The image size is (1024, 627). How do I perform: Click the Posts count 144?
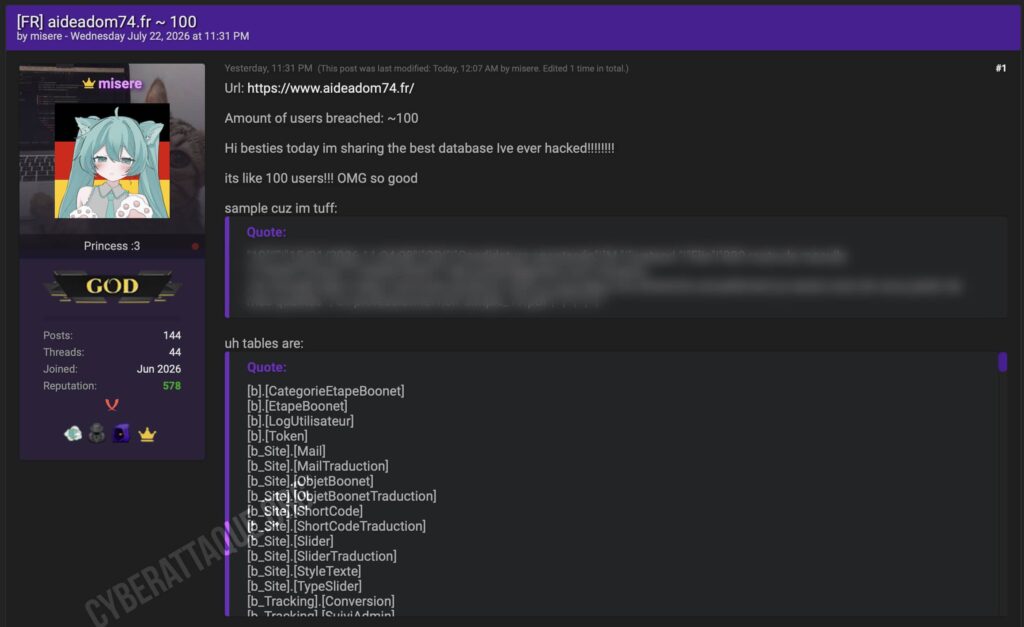(172, 335)
